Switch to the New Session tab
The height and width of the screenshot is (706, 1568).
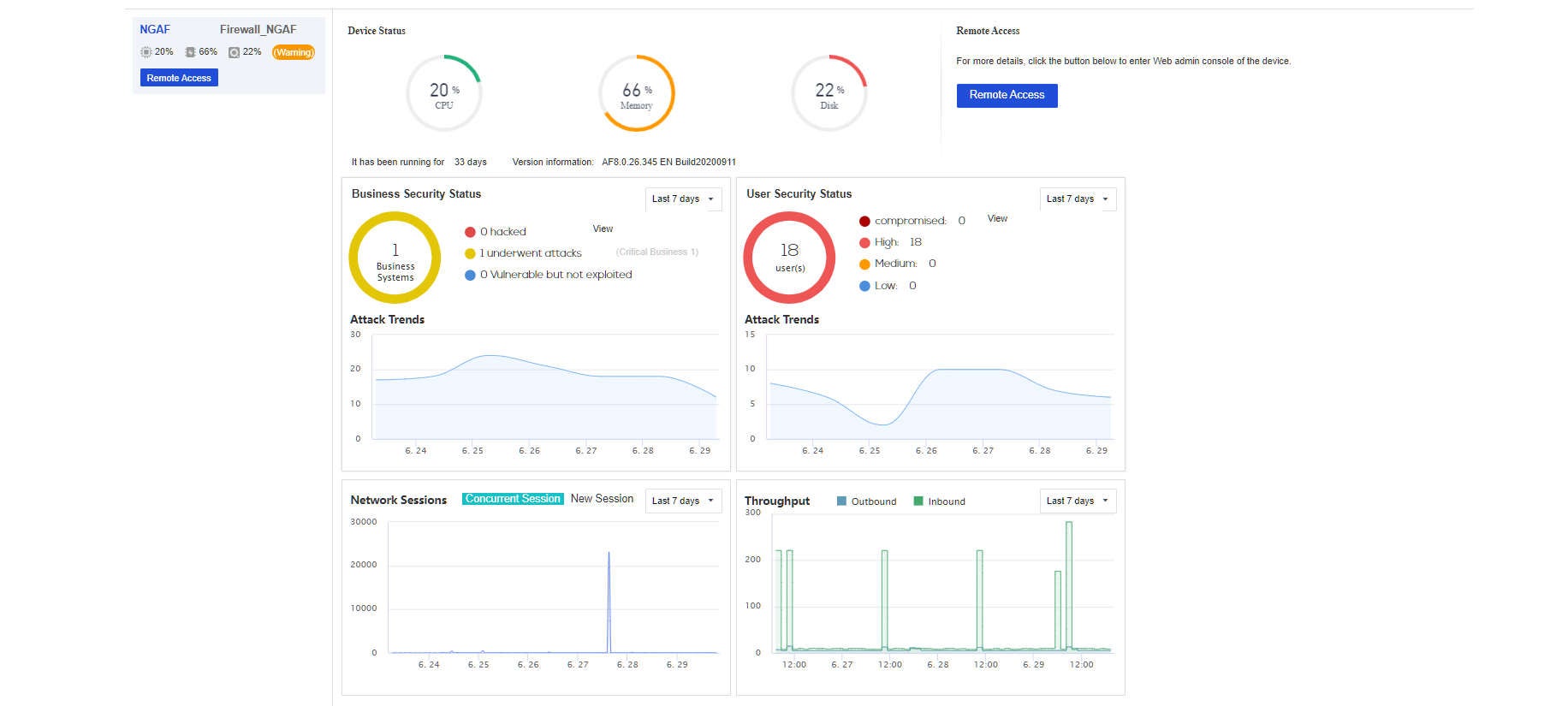point(602,499)
